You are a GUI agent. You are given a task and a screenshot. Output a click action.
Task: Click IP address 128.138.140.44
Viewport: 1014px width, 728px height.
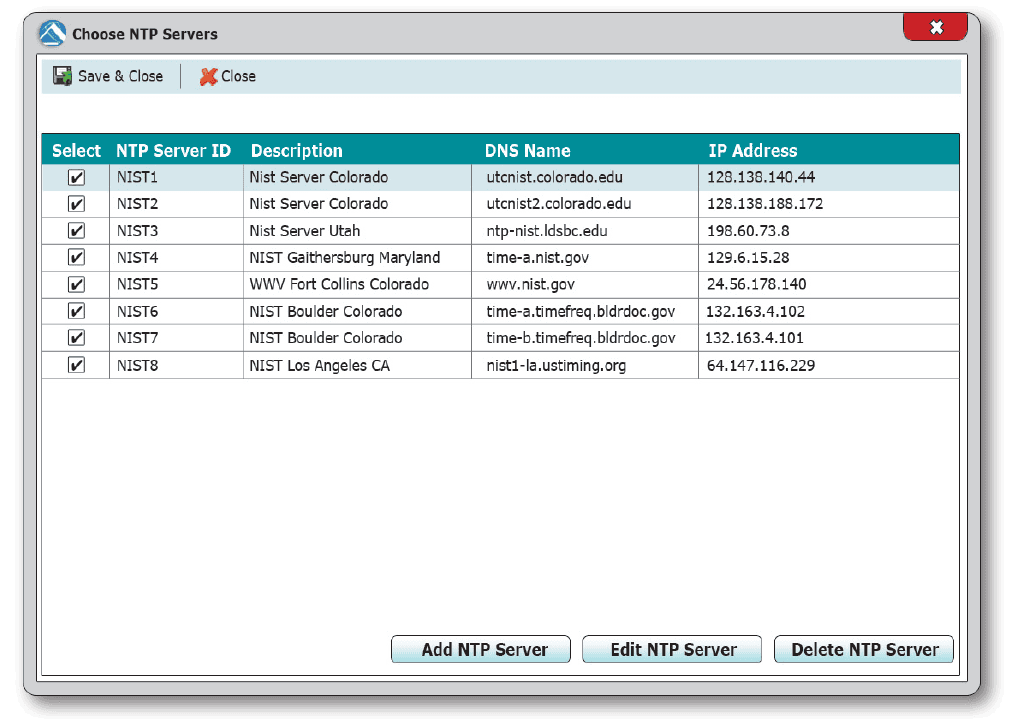pos(760,177)
